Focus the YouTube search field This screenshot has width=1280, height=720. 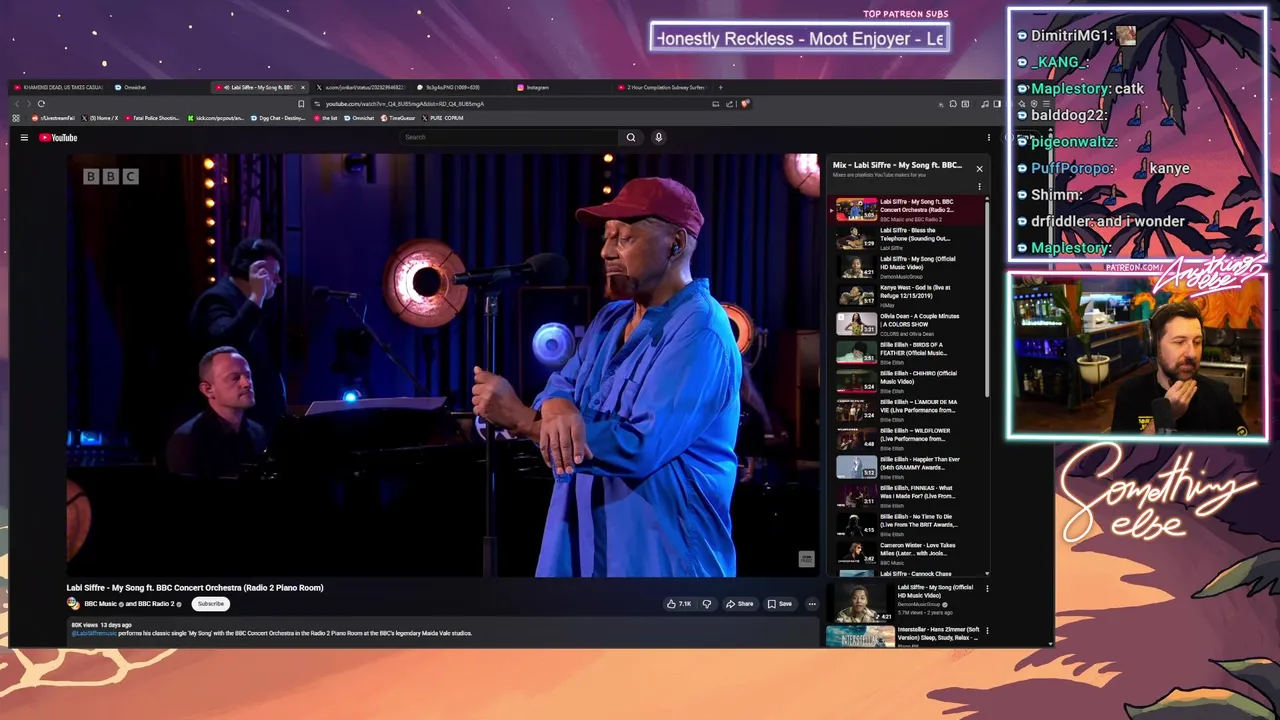coord(510,137)
